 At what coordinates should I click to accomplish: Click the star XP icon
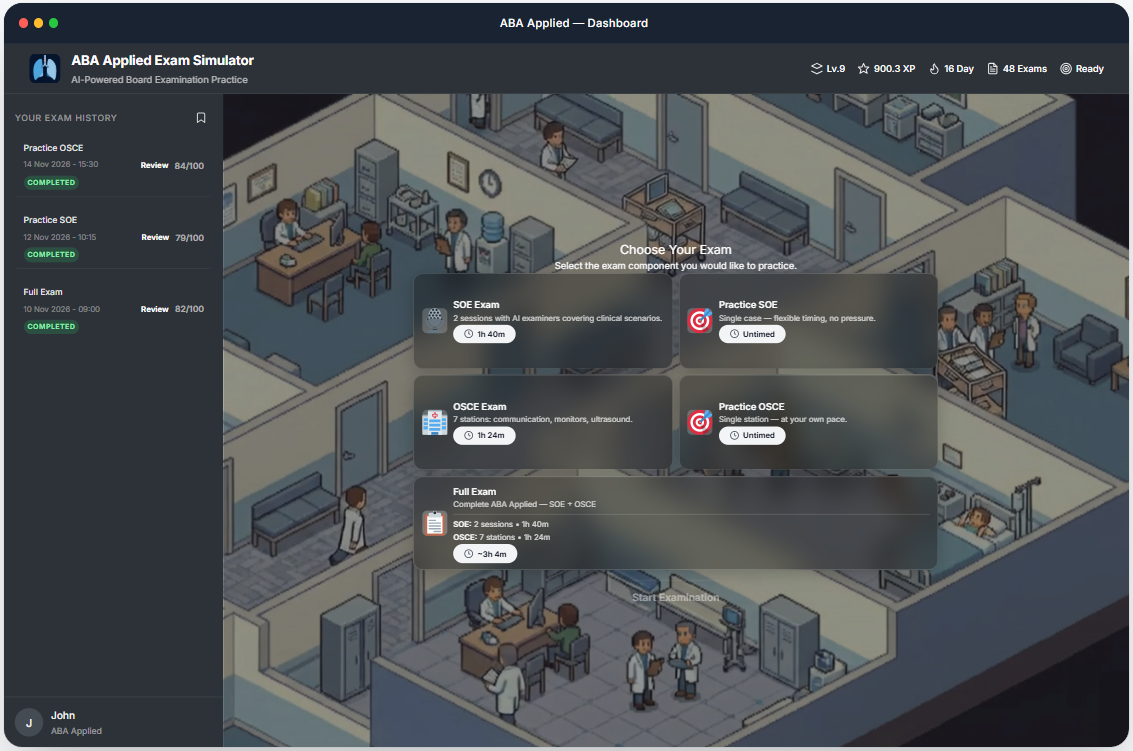tap(863, 69)
